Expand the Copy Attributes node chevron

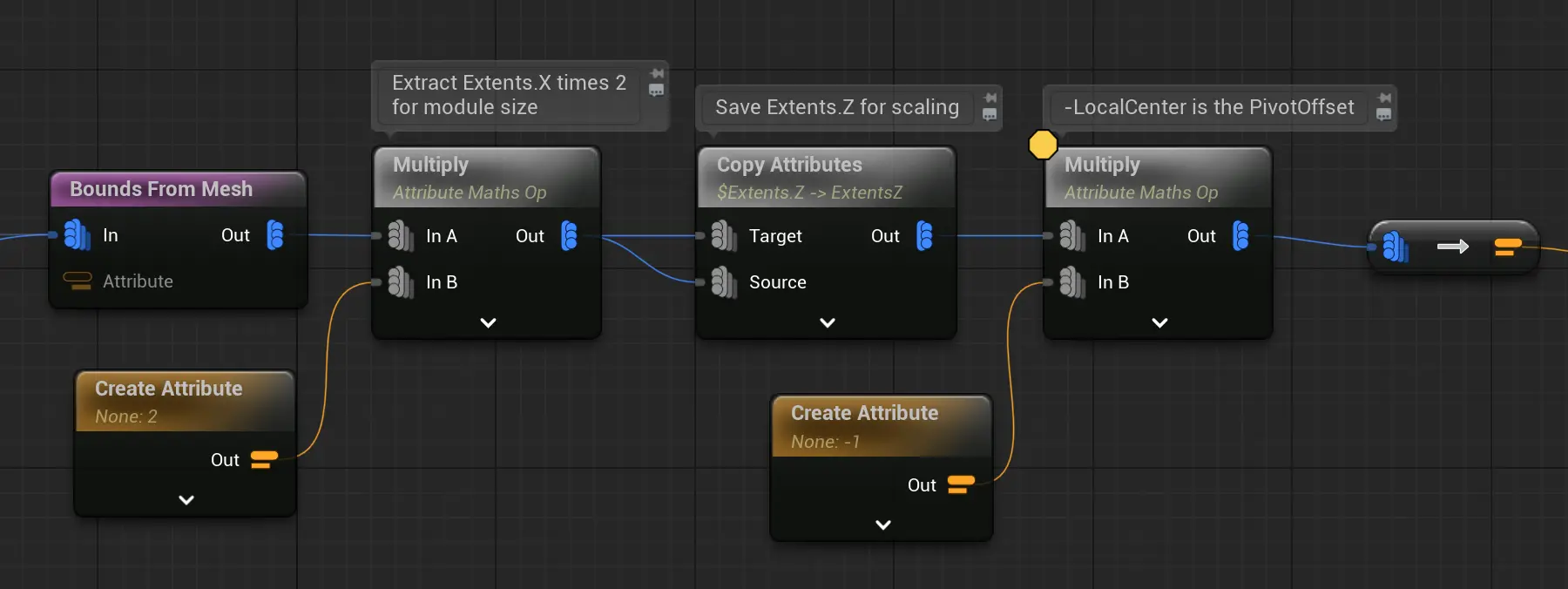tap(828, 322)
